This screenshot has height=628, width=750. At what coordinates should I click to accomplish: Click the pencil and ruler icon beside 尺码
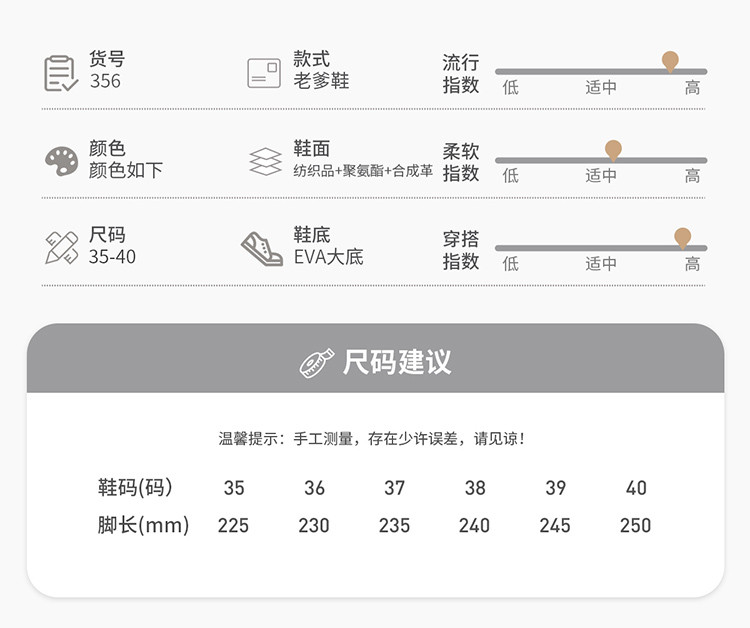coord(61,248)
